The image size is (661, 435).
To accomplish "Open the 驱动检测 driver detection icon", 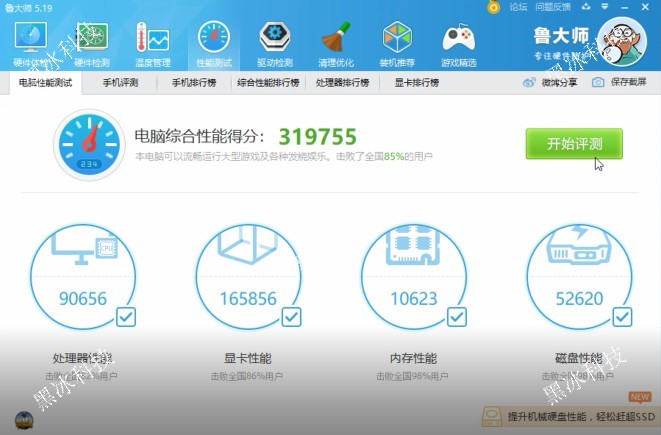I will click(x=275, y=42).
